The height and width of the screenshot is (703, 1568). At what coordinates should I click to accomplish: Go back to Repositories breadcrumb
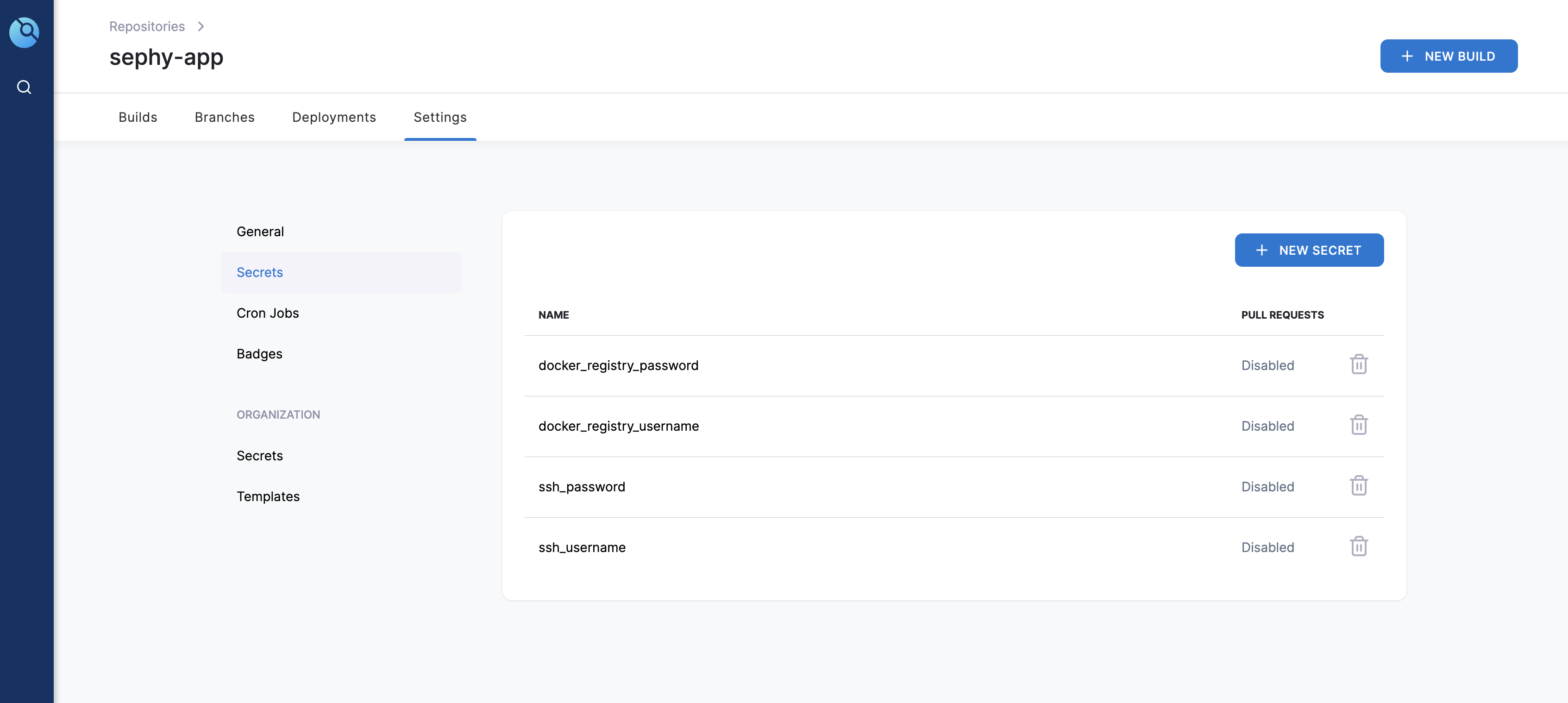coord(147,27)
